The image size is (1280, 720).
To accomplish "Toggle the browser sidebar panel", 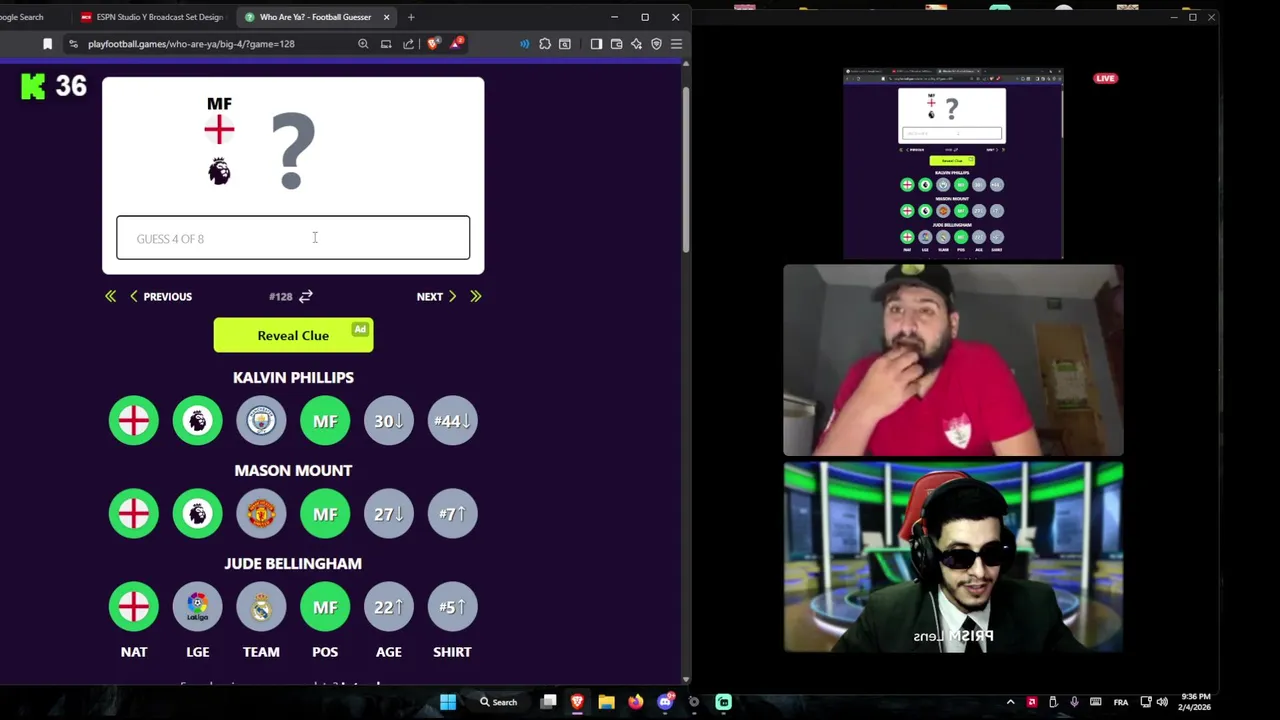I will [x=596, y=44].
